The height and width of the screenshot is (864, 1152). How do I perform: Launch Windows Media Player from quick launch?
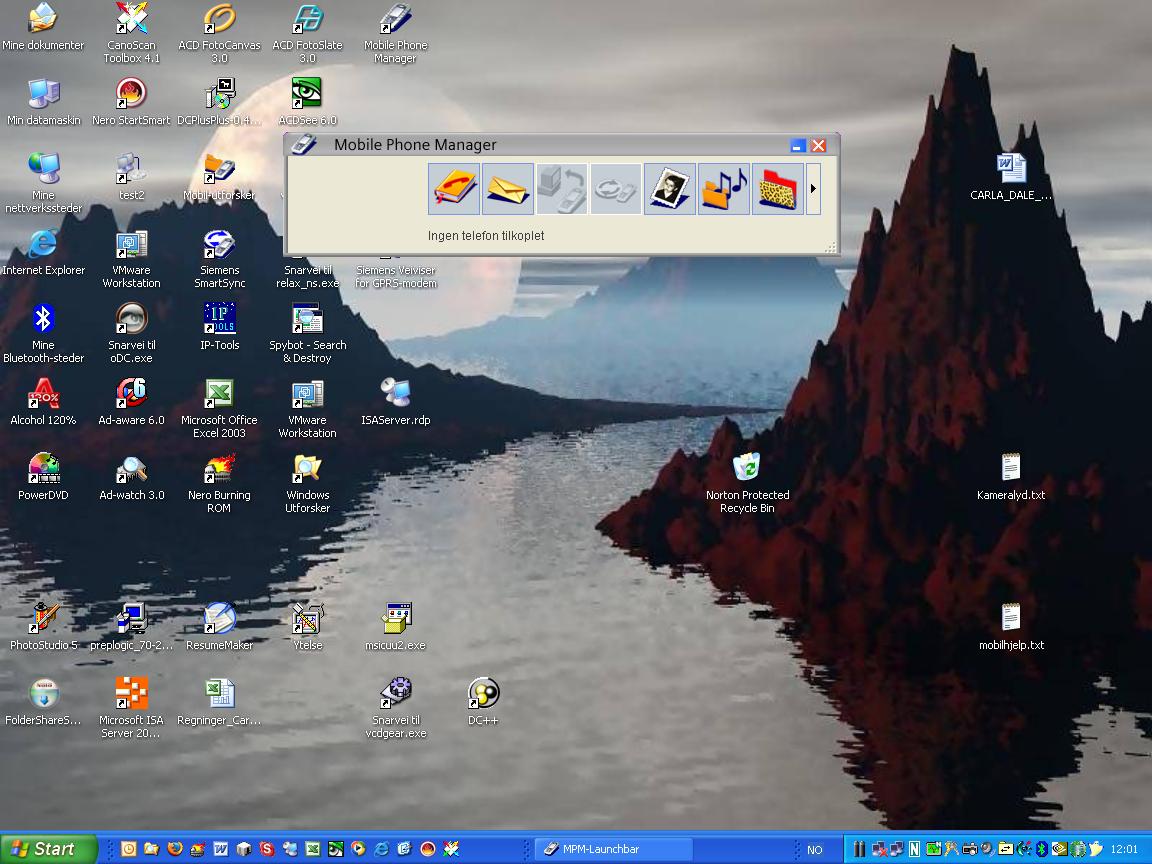tap(359, 849)
